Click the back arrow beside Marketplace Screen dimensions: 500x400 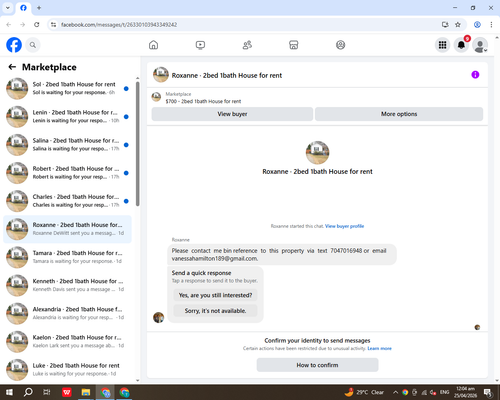coord(12,67)
